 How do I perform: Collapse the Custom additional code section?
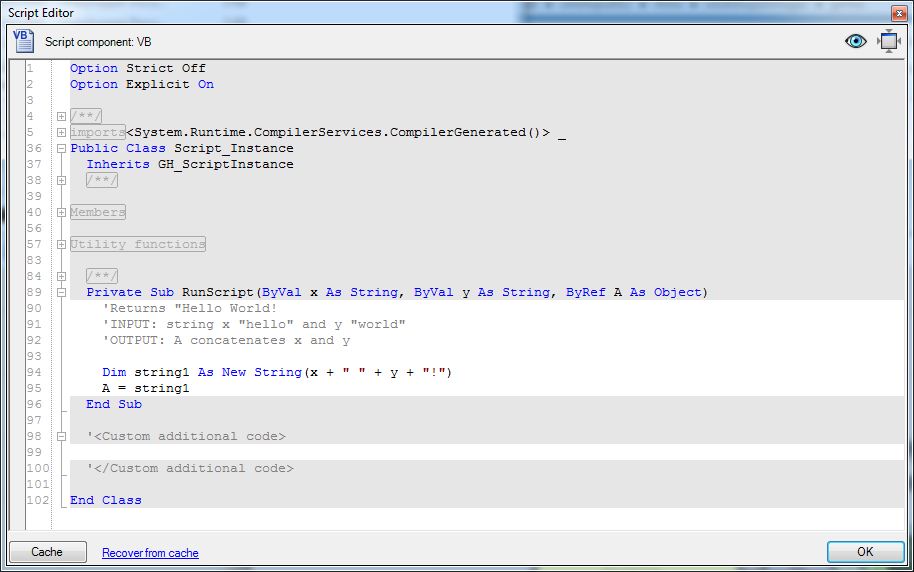coord(61,436)
